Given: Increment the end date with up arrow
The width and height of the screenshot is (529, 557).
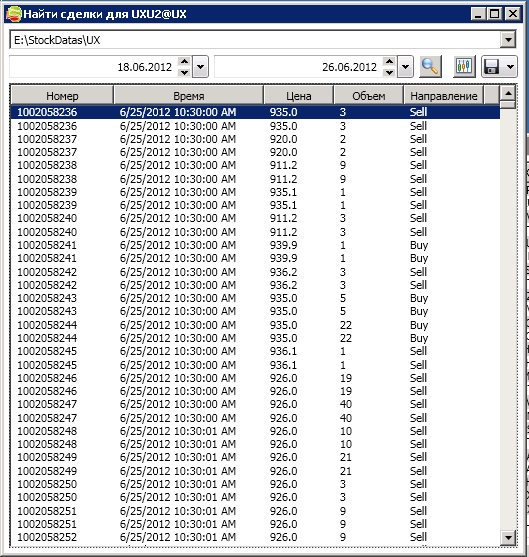Looking at the screenshot, I should tap(389, 61).
